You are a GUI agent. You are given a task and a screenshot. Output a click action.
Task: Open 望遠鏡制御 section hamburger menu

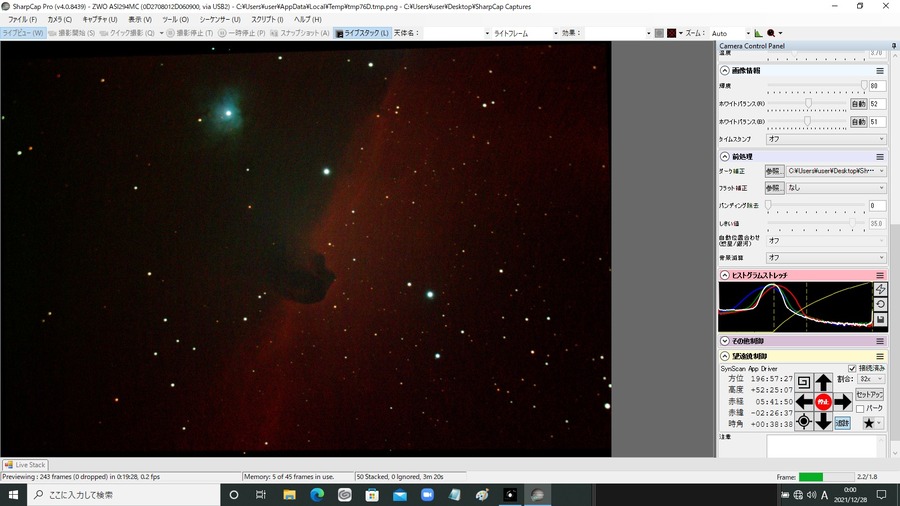(x=879, y=356)
